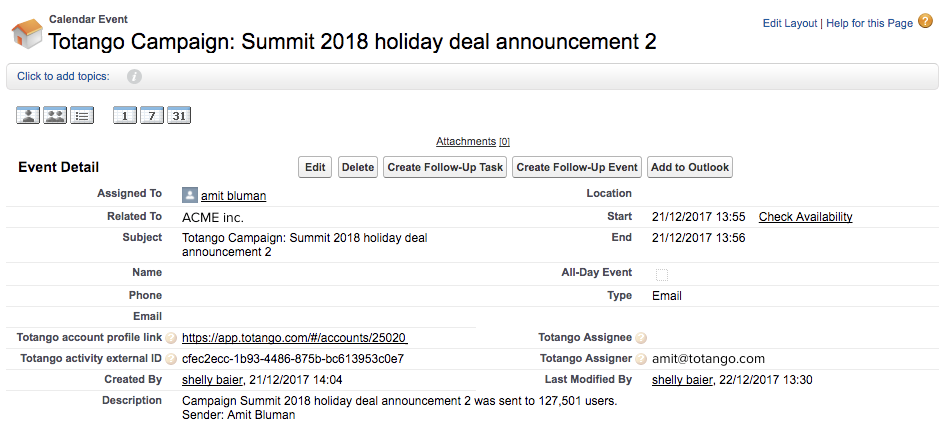Viewport: 952px width, 432px height.
Task: Click the Subject field value text
Action: pyautogui.click(x=305, y=245)
